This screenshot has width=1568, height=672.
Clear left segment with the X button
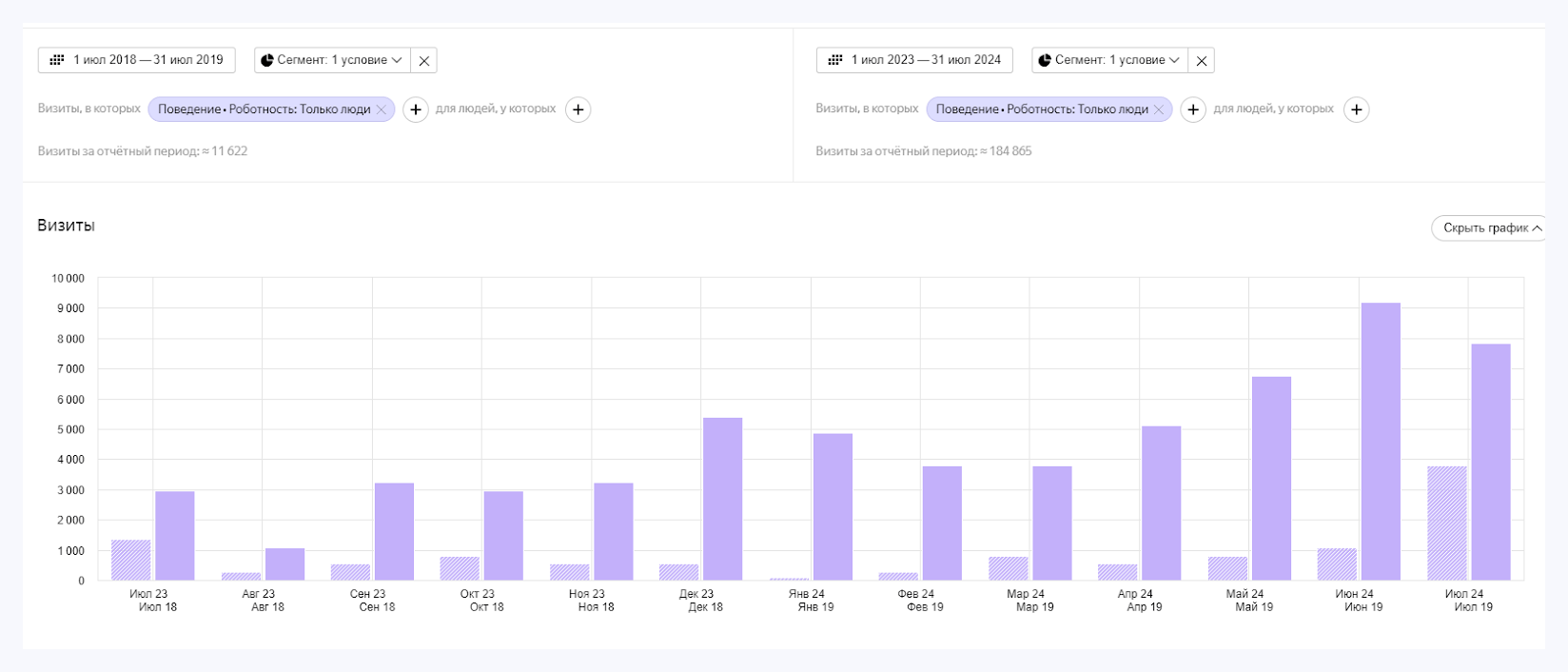point(424,60)
